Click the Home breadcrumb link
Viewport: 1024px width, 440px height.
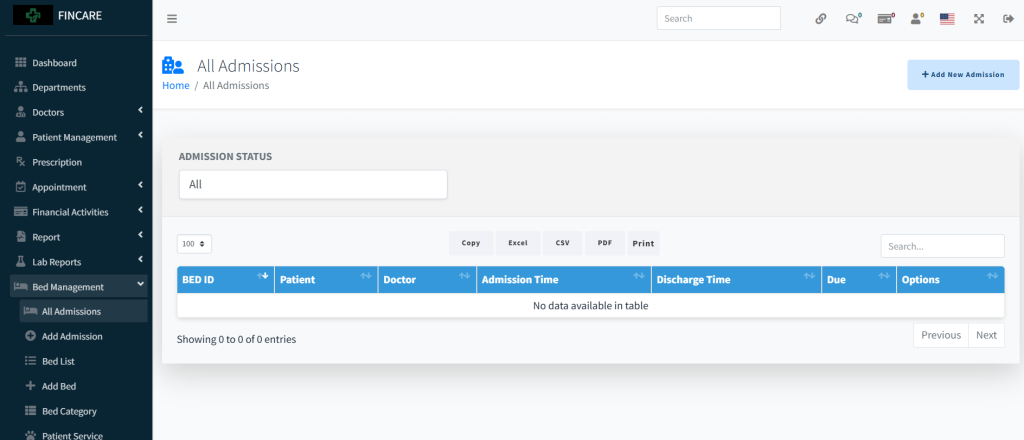[x=175, y=86]
